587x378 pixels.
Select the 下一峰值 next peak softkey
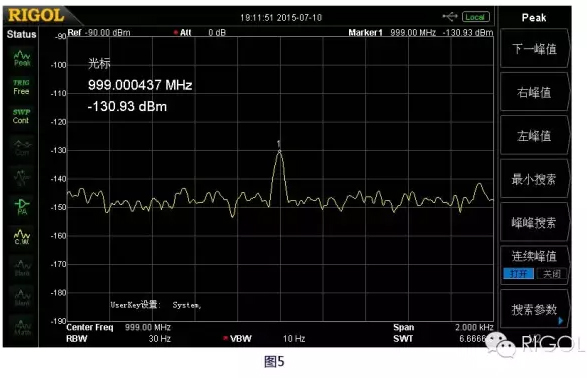[x=534, y=49]
